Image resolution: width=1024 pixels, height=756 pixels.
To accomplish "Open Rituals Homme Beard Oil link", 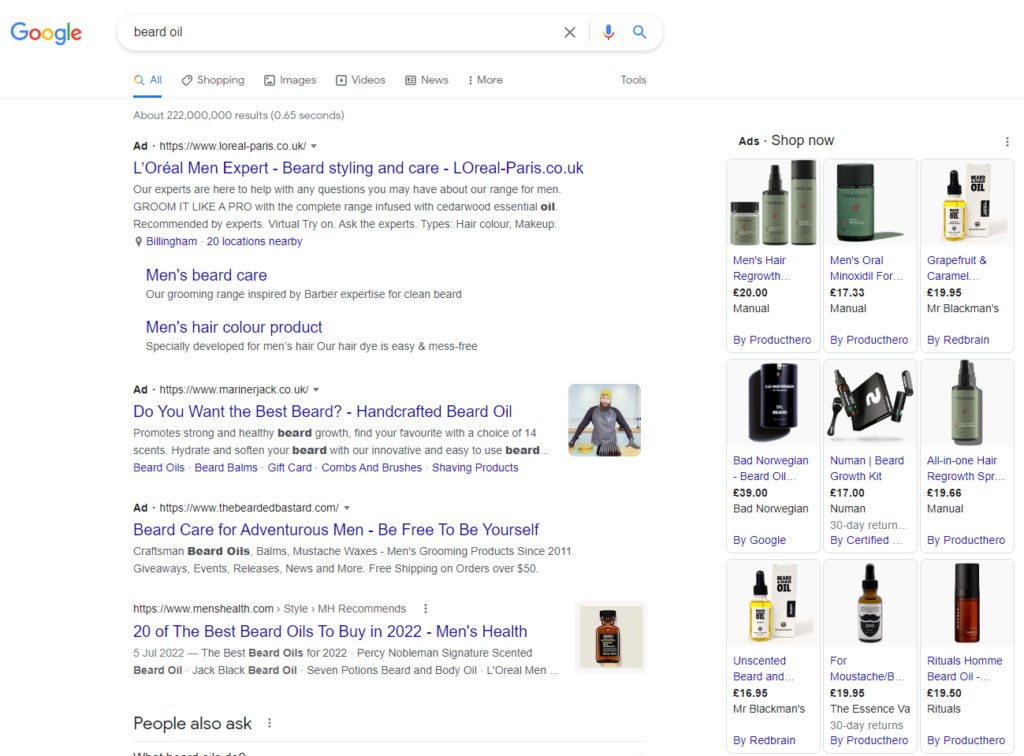I will pyautogui.click(x=965, y=669).
